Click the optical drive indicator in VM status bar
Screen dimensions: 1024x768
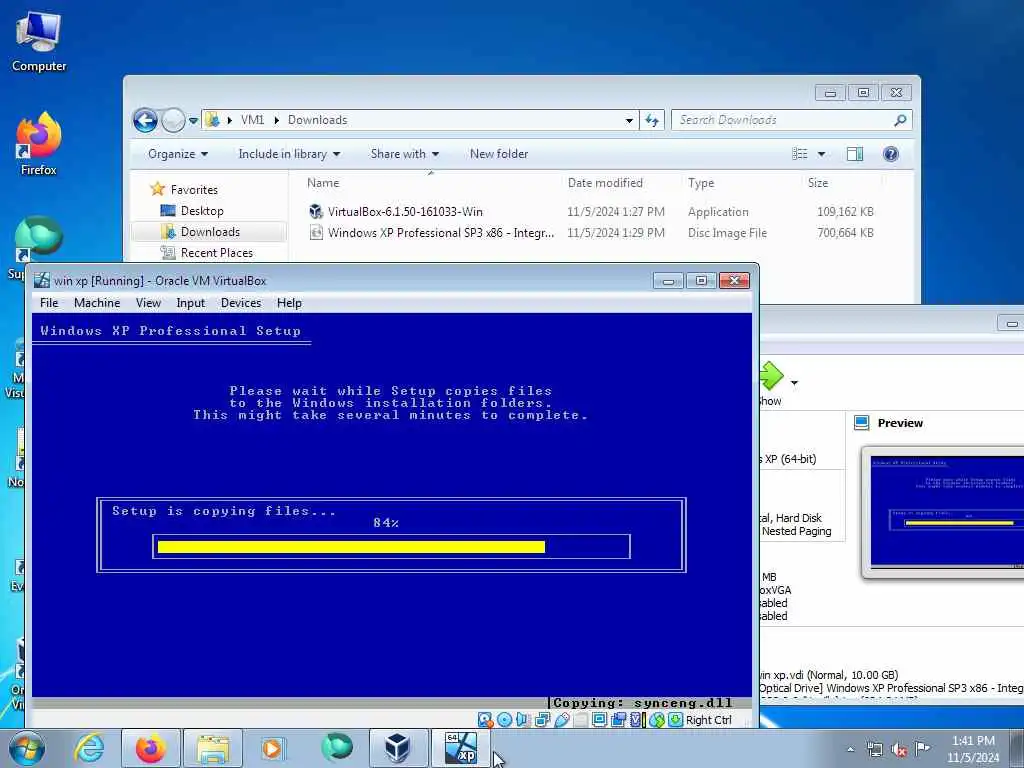point(504,720)
